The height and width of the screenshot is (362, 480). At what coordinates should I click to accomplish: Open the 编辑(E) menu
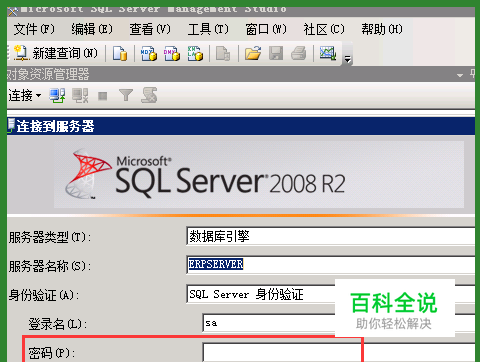tap(92, 29)
